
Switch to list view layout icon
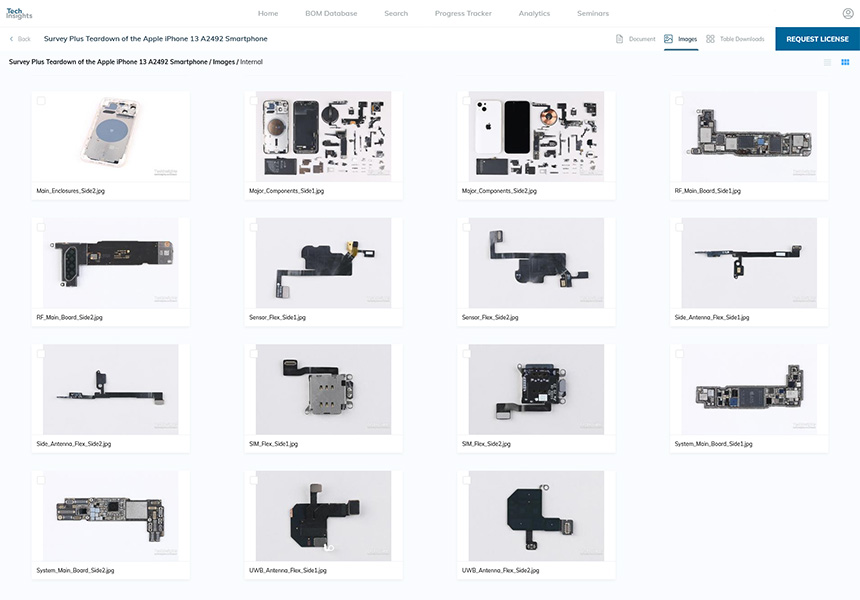tap(828, 62)
